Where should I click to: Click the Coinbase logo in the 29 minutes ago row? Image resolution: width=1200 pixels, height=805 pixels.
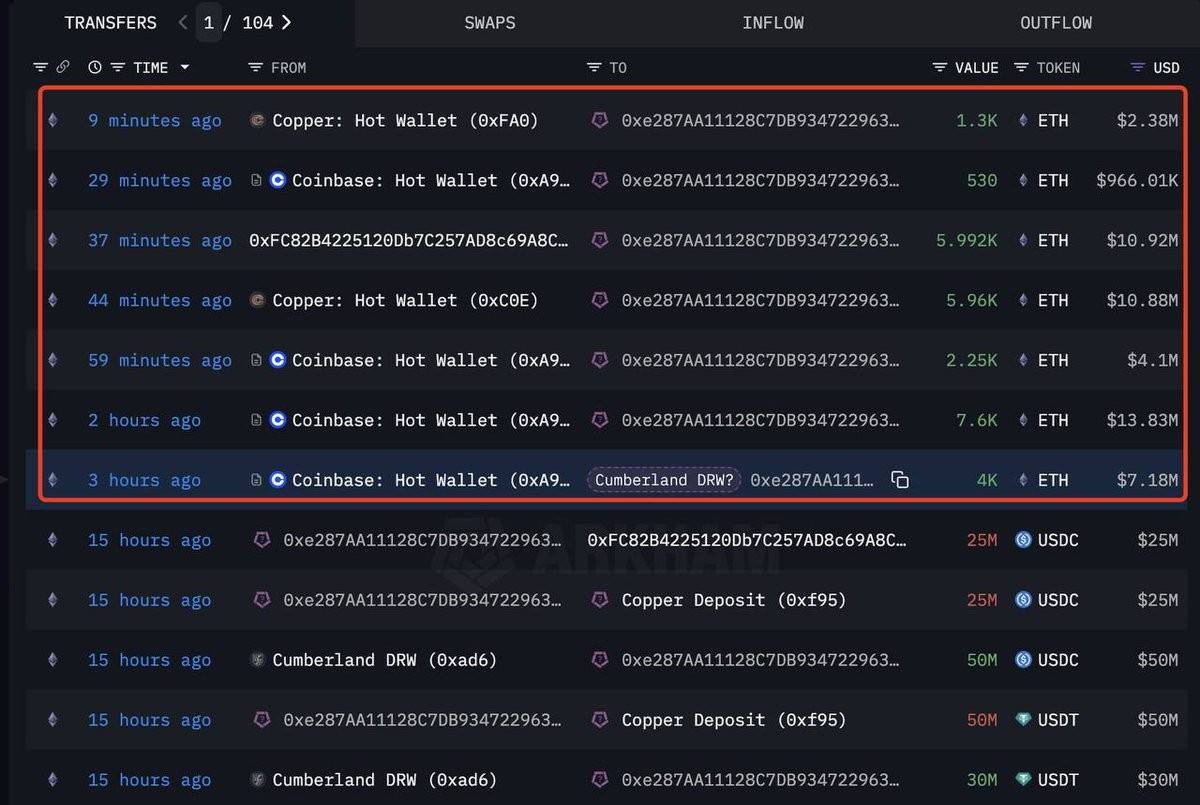pyautogui.click(x=278, y=180)
